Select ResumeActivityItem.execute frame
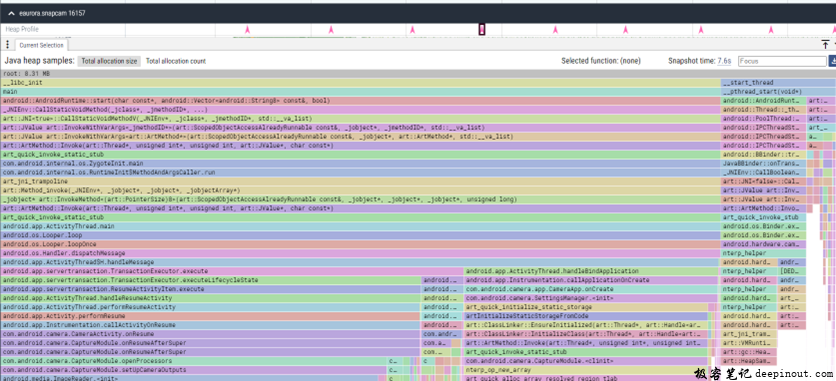Viewport: 836px width, 381px height. [211, 289]
